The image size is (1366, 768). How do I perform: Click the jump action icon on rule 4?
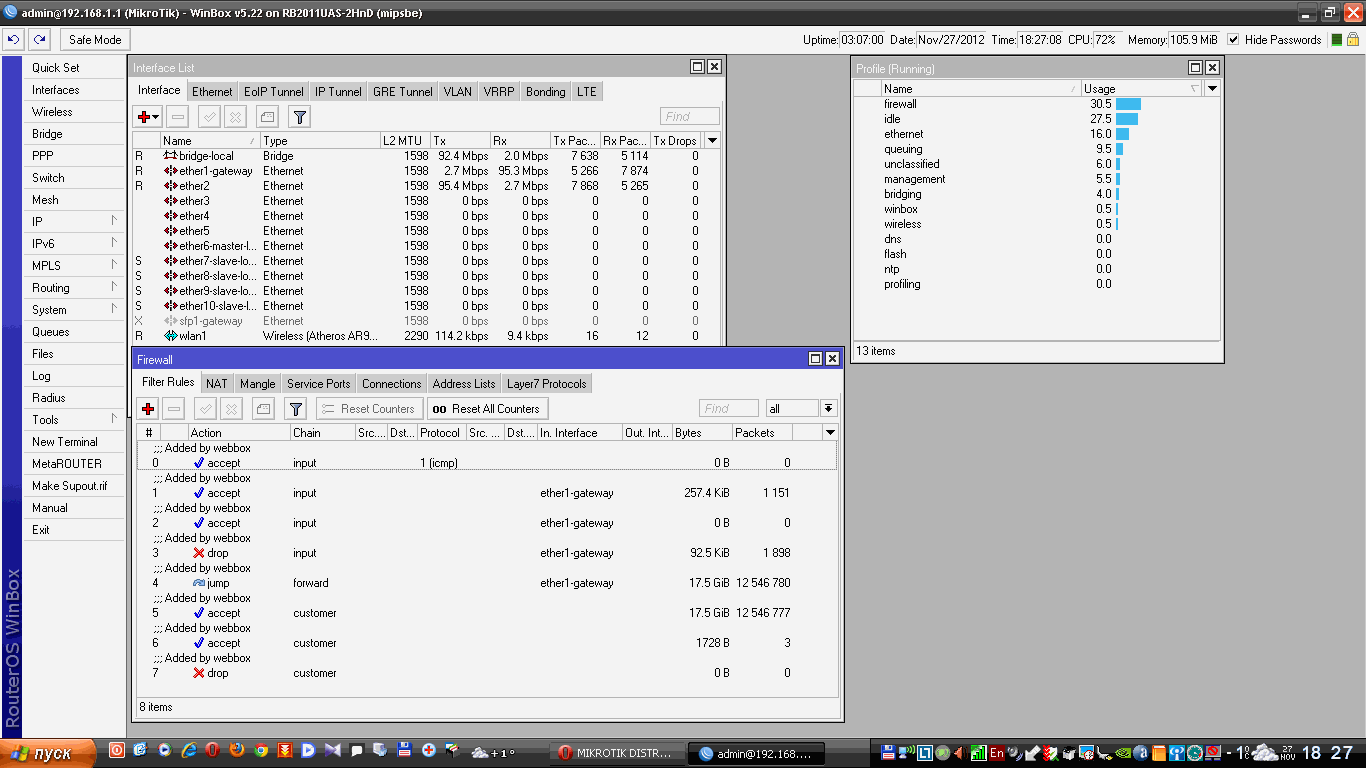(x=199, y=583)
